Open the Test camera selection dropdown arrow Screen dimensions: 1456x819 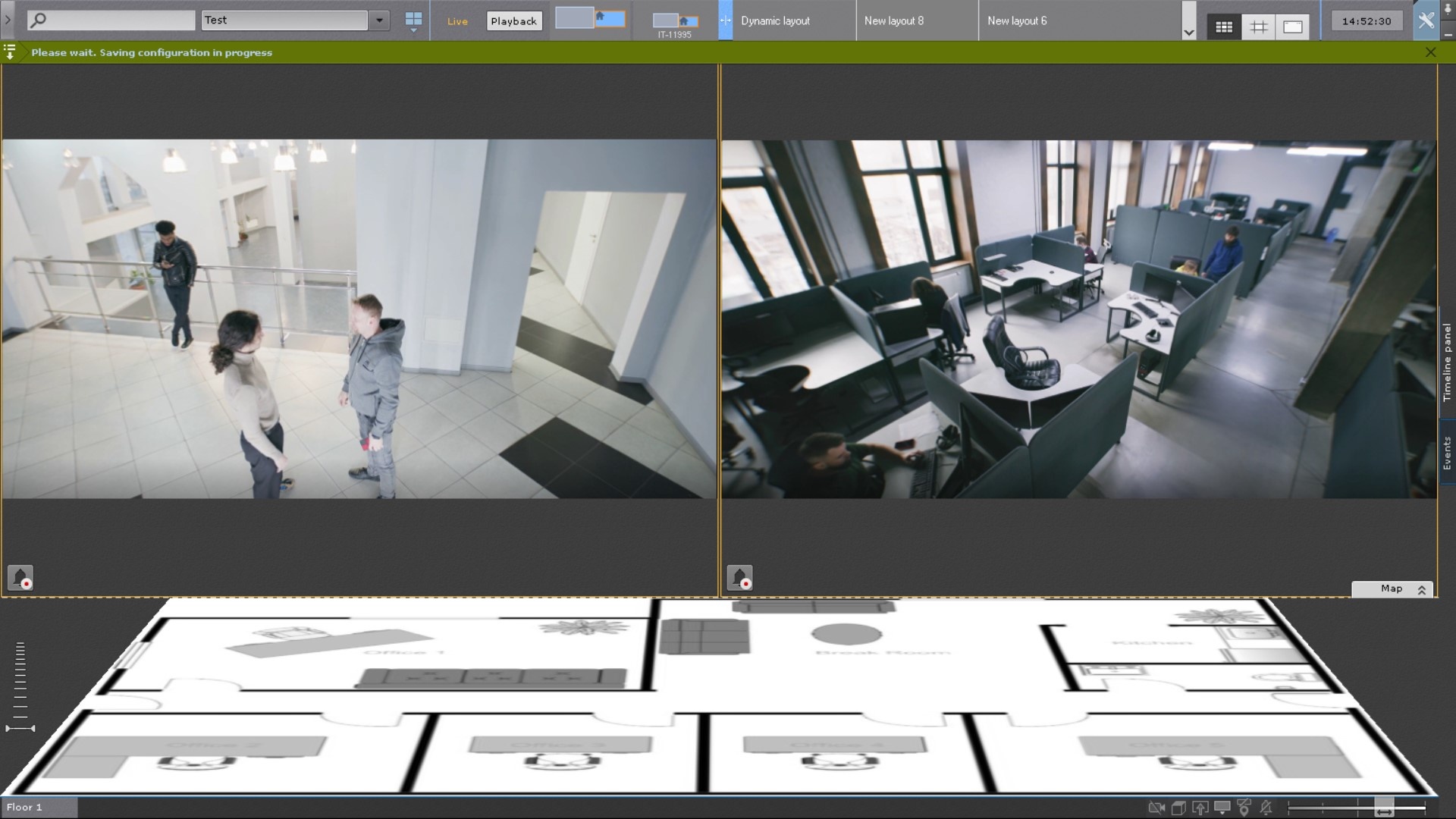click(x=379, y=20)
